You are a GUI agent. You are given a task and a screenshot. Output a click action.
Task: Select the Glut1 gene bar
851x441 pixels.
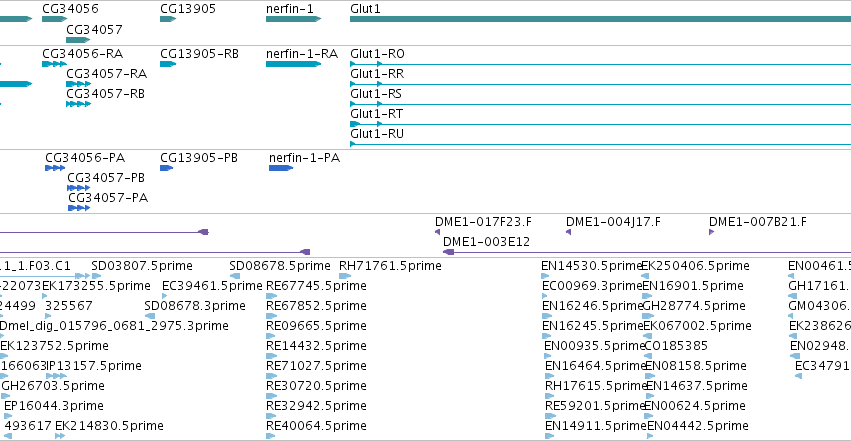[600, 19]
